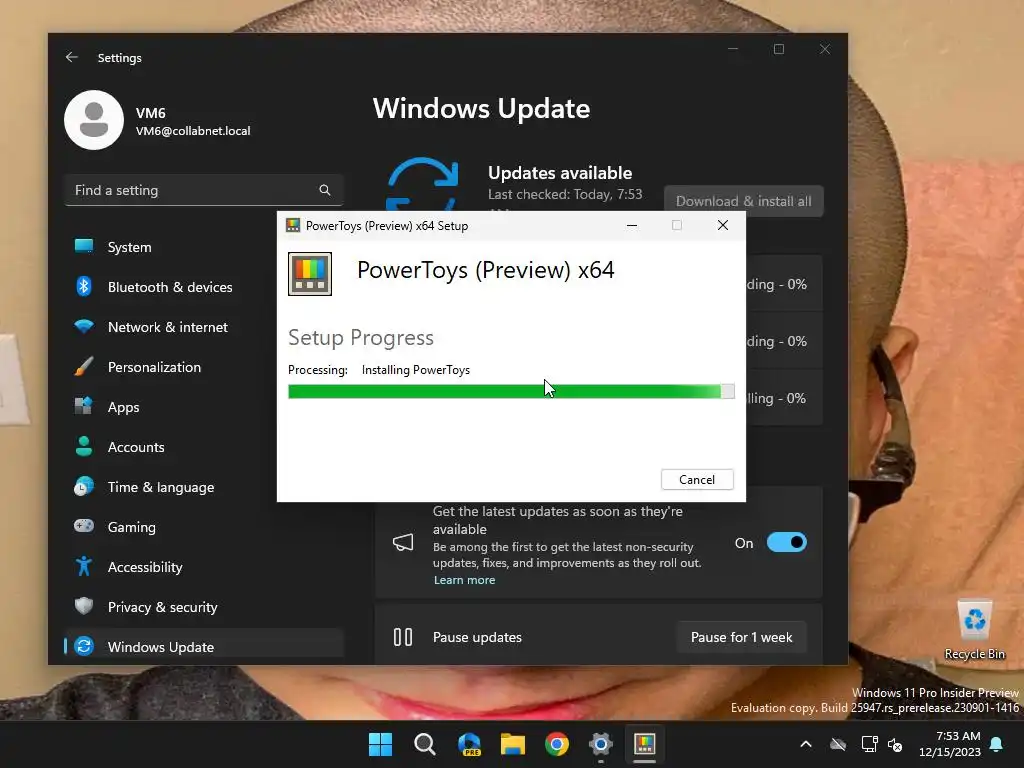This screenshot has height=768, width=1024.
Task: Click the Accessibility figure icon
Action: 84,566
